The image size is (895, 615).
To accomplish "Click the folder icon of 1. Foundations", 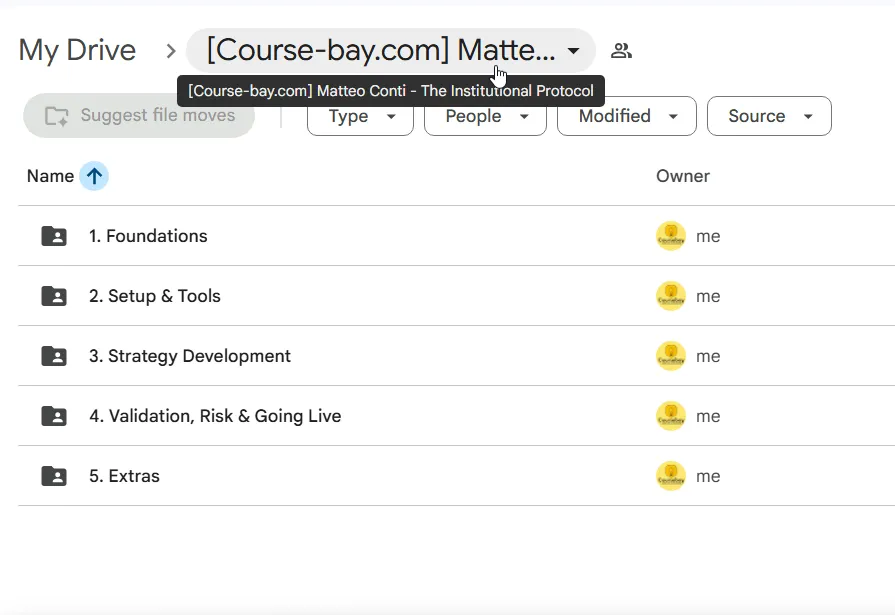I will tap(54, 236).
